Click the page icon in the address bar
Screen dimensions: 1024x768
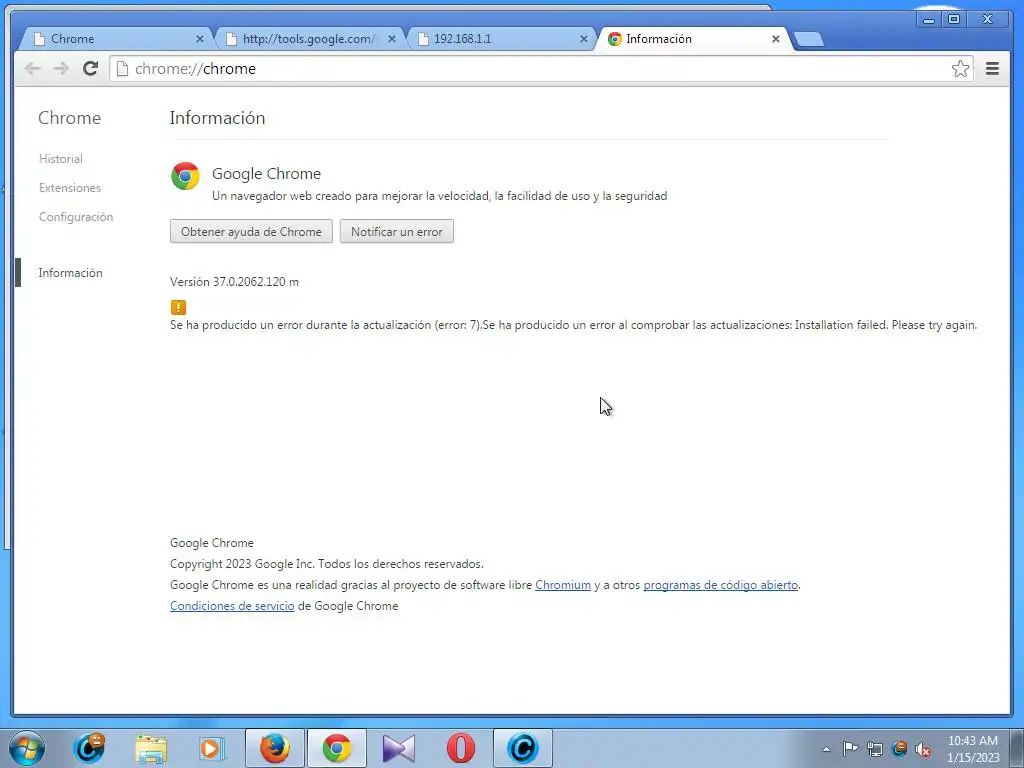[x=122, y=69]
